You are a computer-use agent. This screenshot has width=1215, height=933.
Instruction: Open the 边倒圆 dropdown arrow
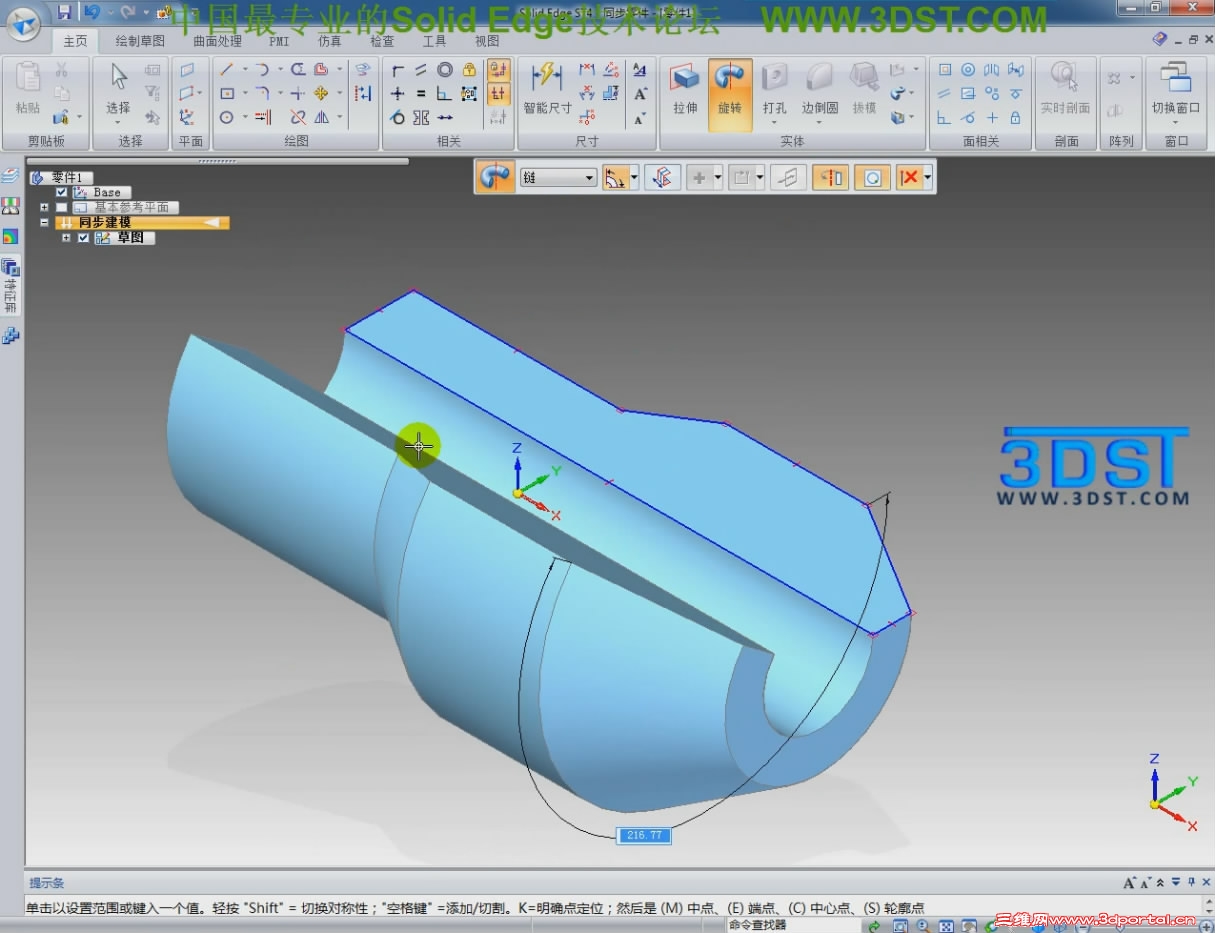click(x=819, y=122)
